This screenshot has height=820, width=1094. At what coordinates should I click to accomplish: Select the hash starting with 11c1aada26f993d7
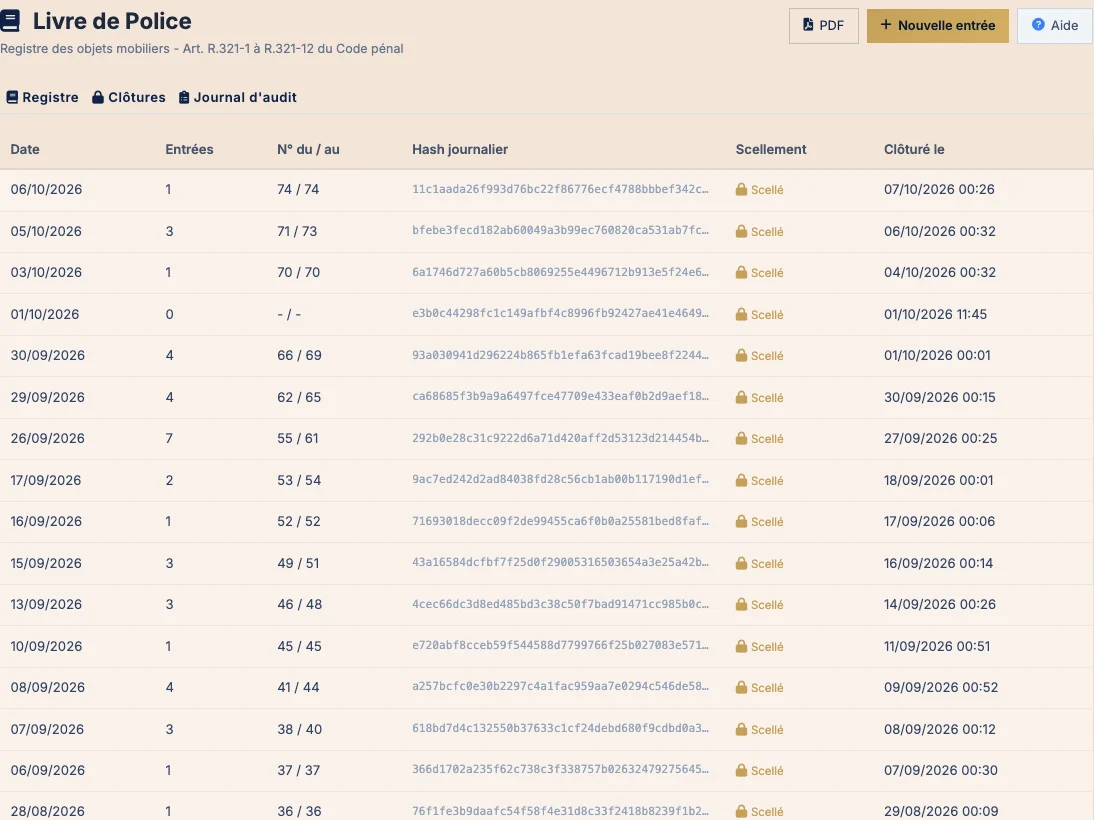(x=560, y=189)
